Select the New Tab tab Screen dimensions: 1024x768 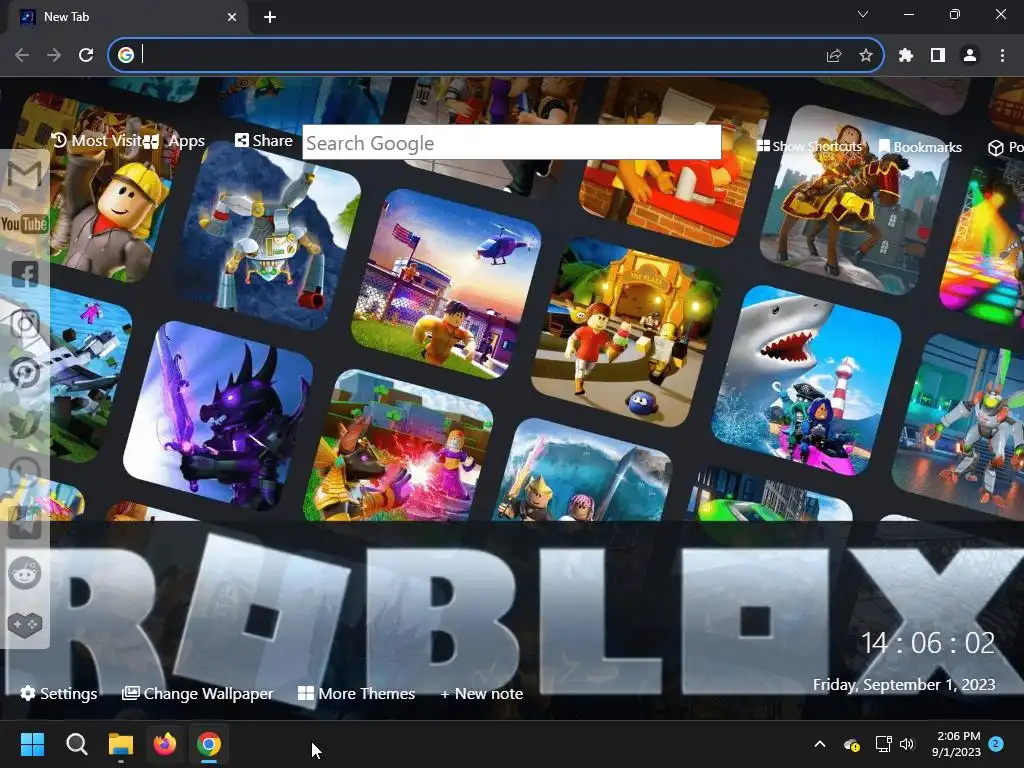click(129, 17)
